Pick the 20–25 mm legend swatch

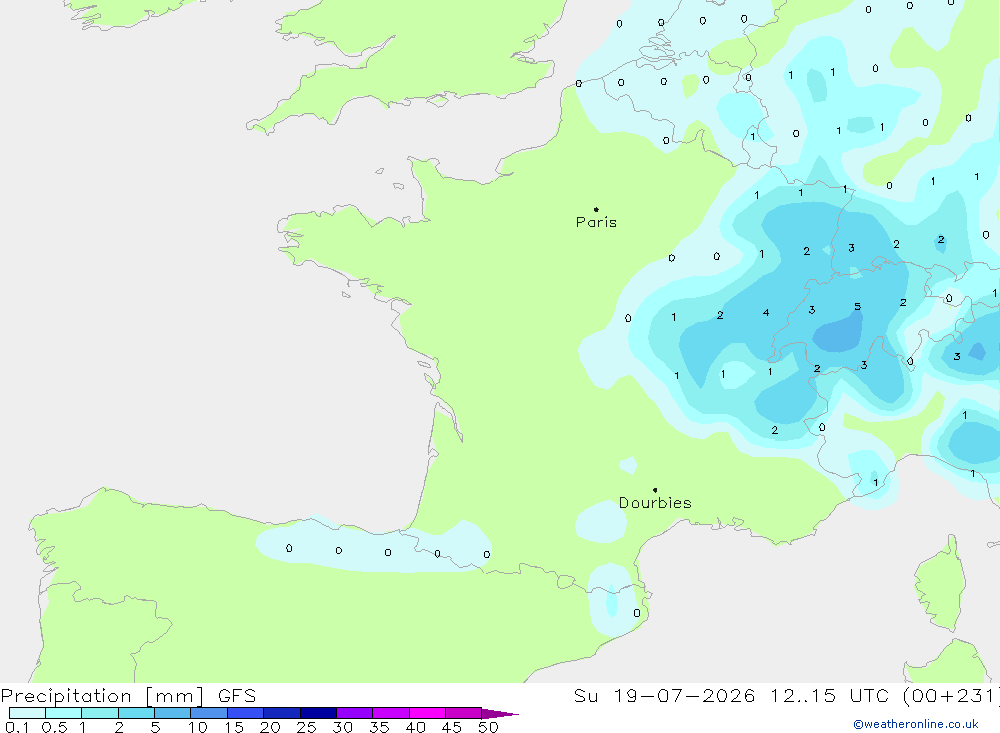pyautogui.click(x=281, y=713)
